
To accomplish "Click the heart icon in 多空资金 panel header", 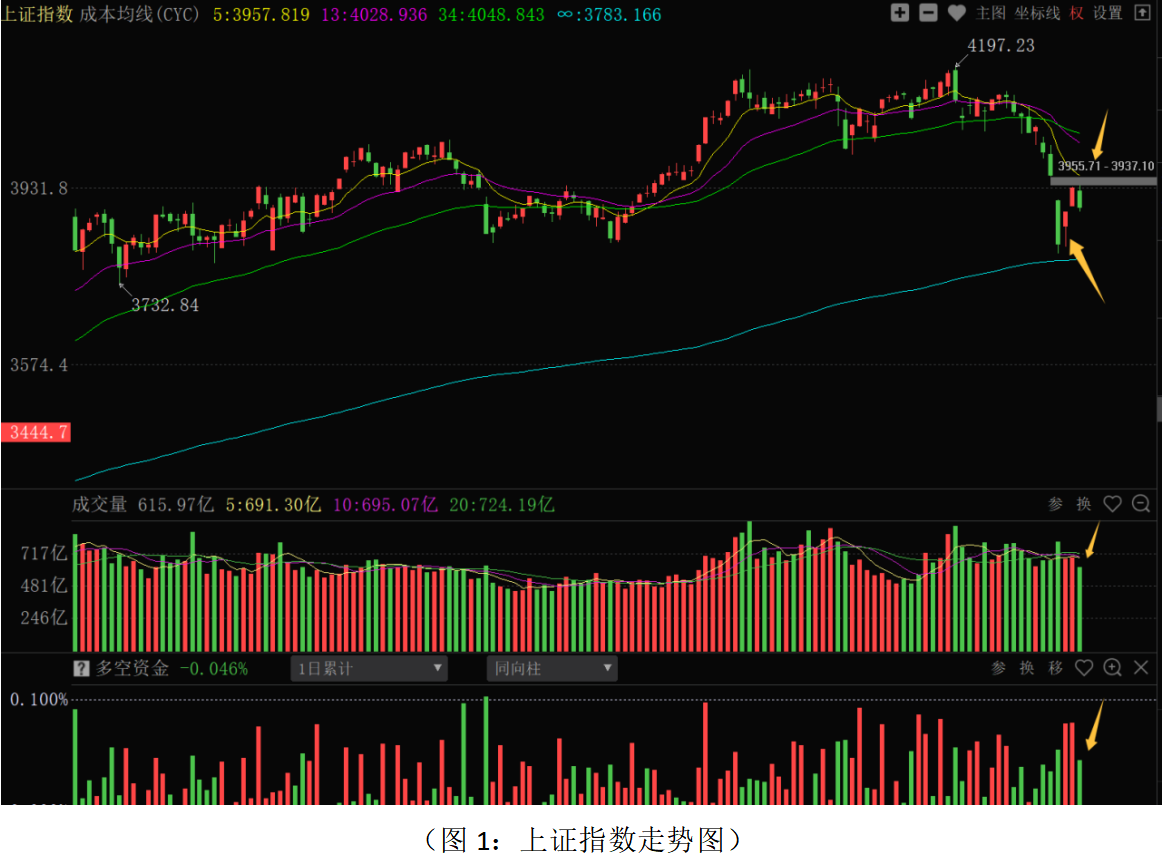I will pos(1084,668).
